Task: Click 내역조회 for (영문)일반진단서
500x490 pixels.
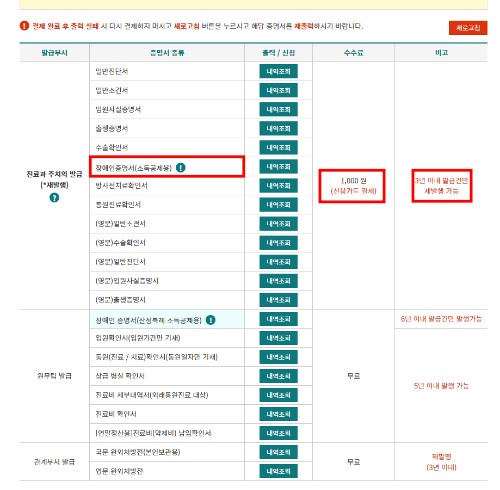Action: coord(278,262)
